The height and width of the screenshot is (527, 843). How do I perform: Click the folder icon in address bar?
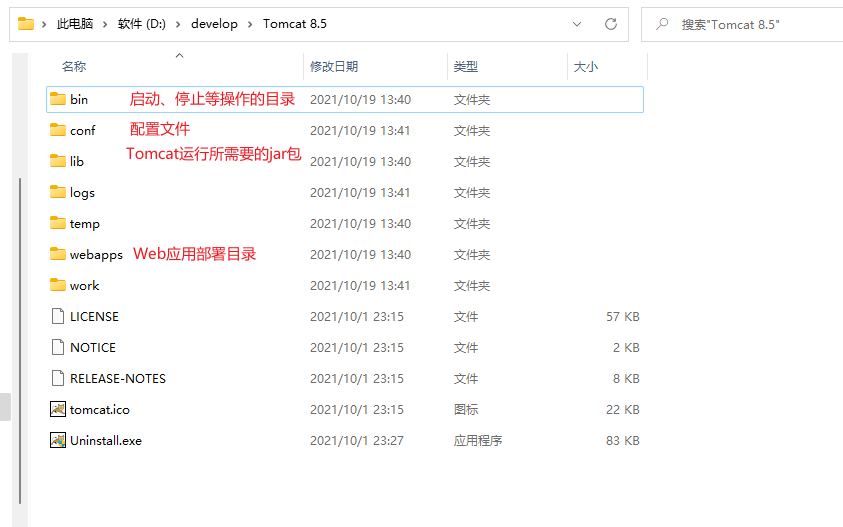(x=26, y=24)
